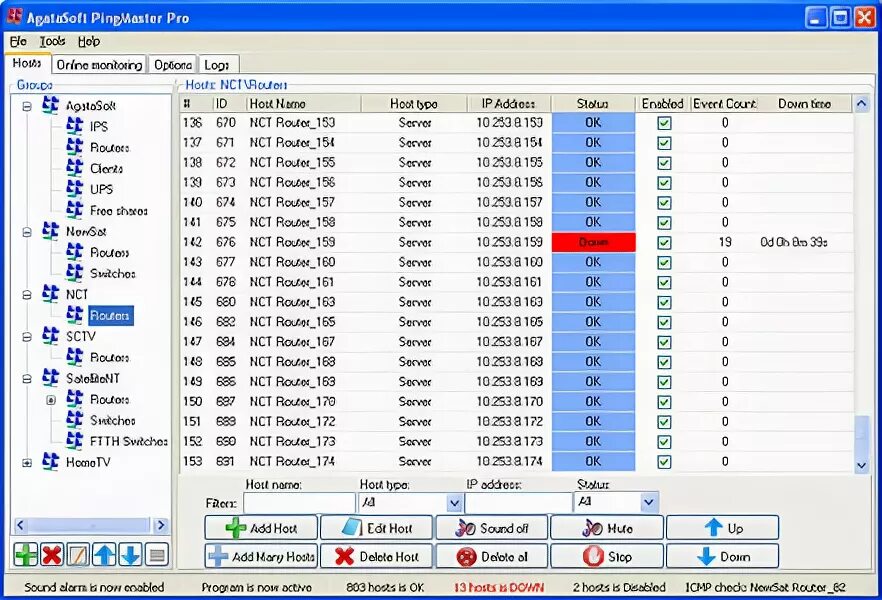882x600 pixels.
Task: Click the AgataSoft root group icon
Action: coord(51,105)
